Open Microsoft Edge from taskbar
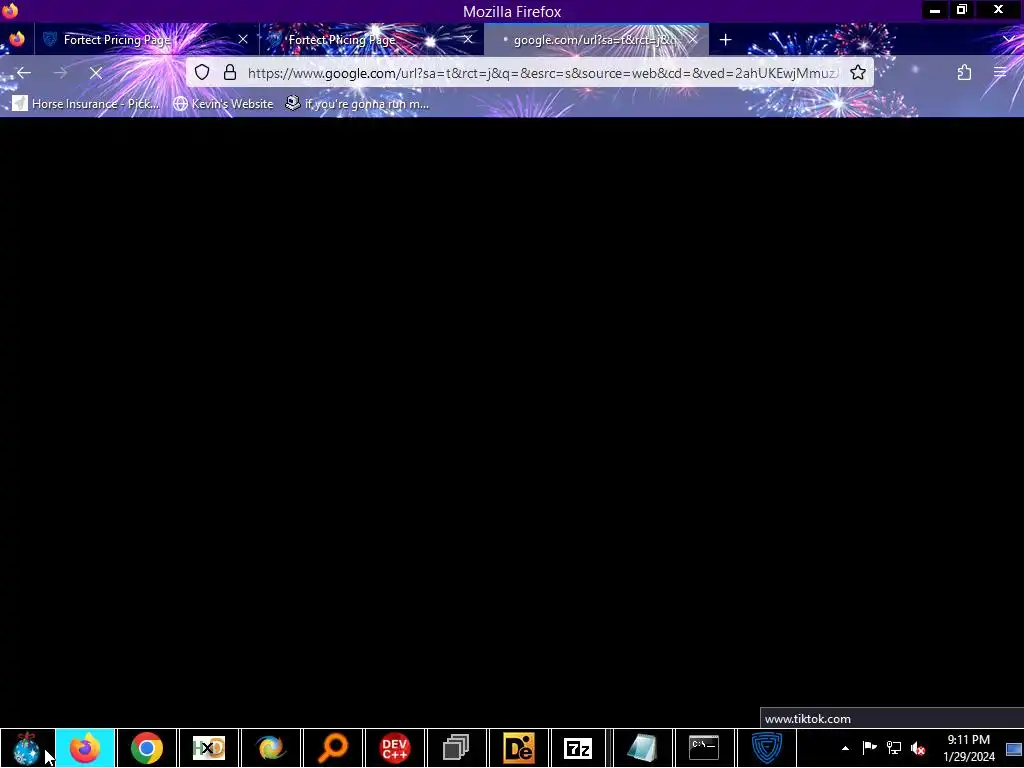The width and height of the screenshot is (1024, 768). tap(271, 748)
